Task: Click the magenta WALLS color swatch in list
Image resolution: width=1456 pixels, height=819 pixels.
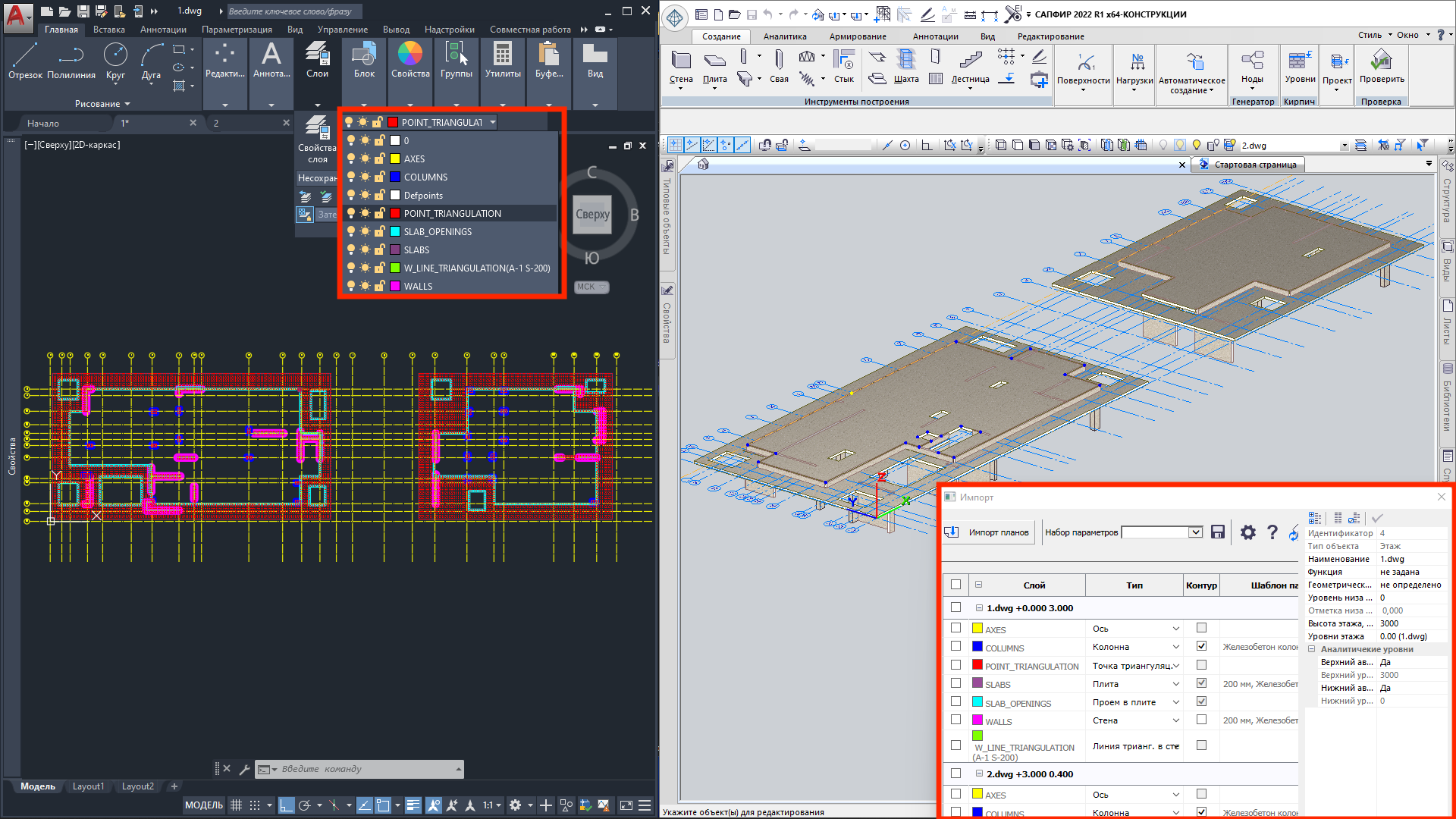Action: 395,286
